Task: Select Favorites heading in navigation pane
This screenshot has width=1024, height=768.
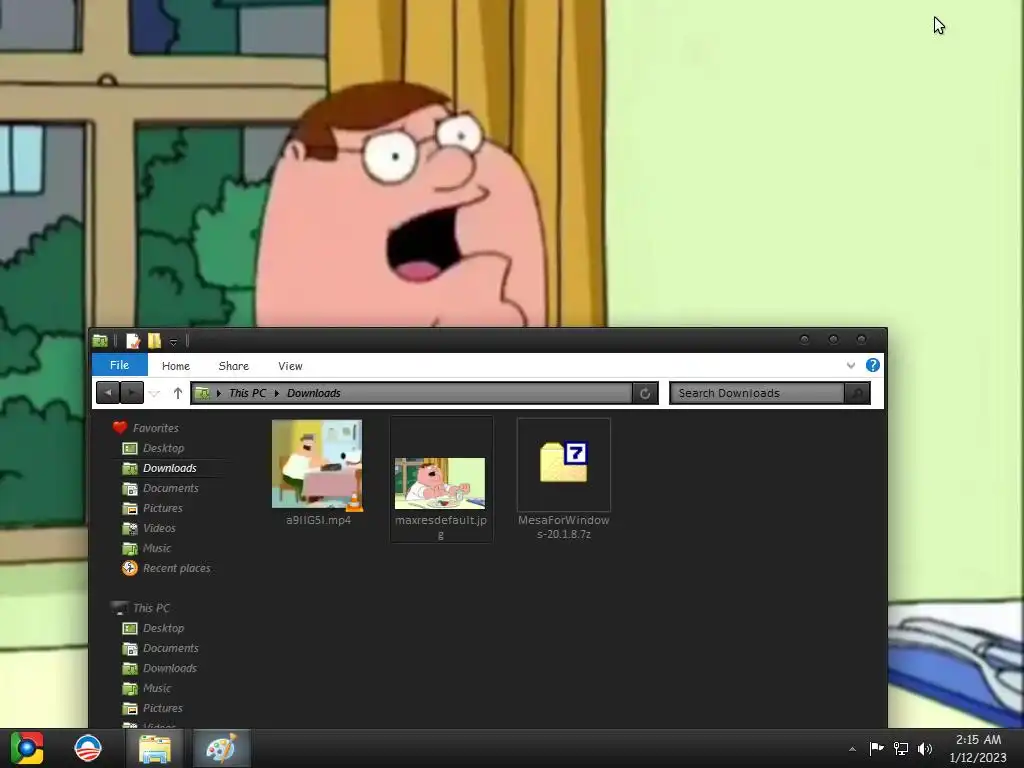Action: 155,428
